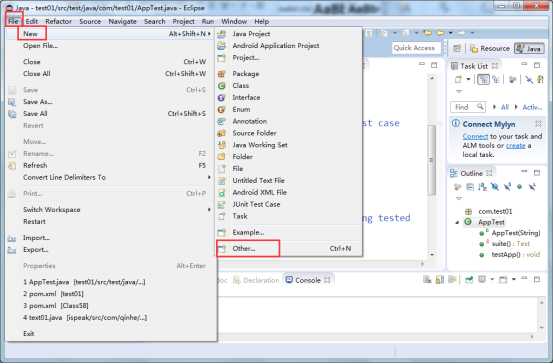Select New in the File menu
Screen dimensions: 553x364
[x=111, y=34]
